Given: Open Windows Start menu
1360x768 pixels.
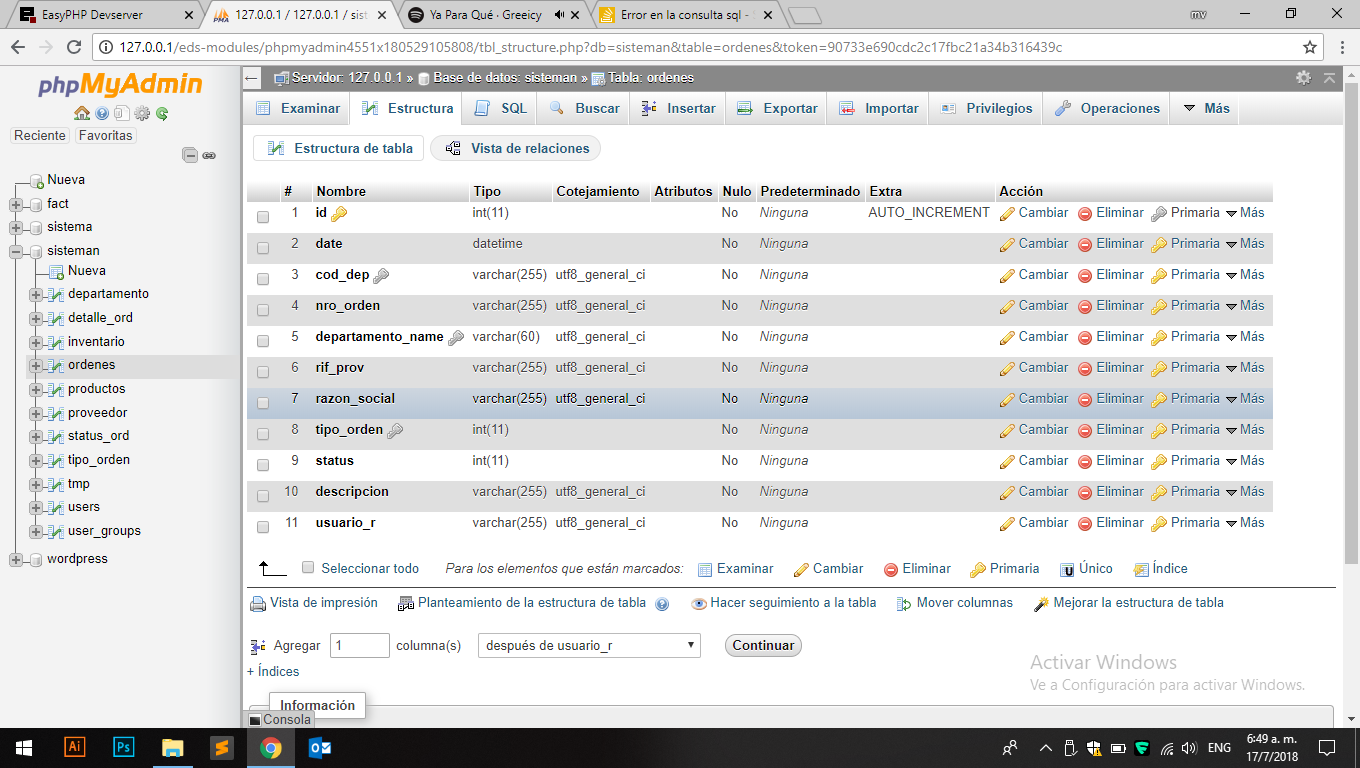Looking at the screenshot, I should [24, 747].
